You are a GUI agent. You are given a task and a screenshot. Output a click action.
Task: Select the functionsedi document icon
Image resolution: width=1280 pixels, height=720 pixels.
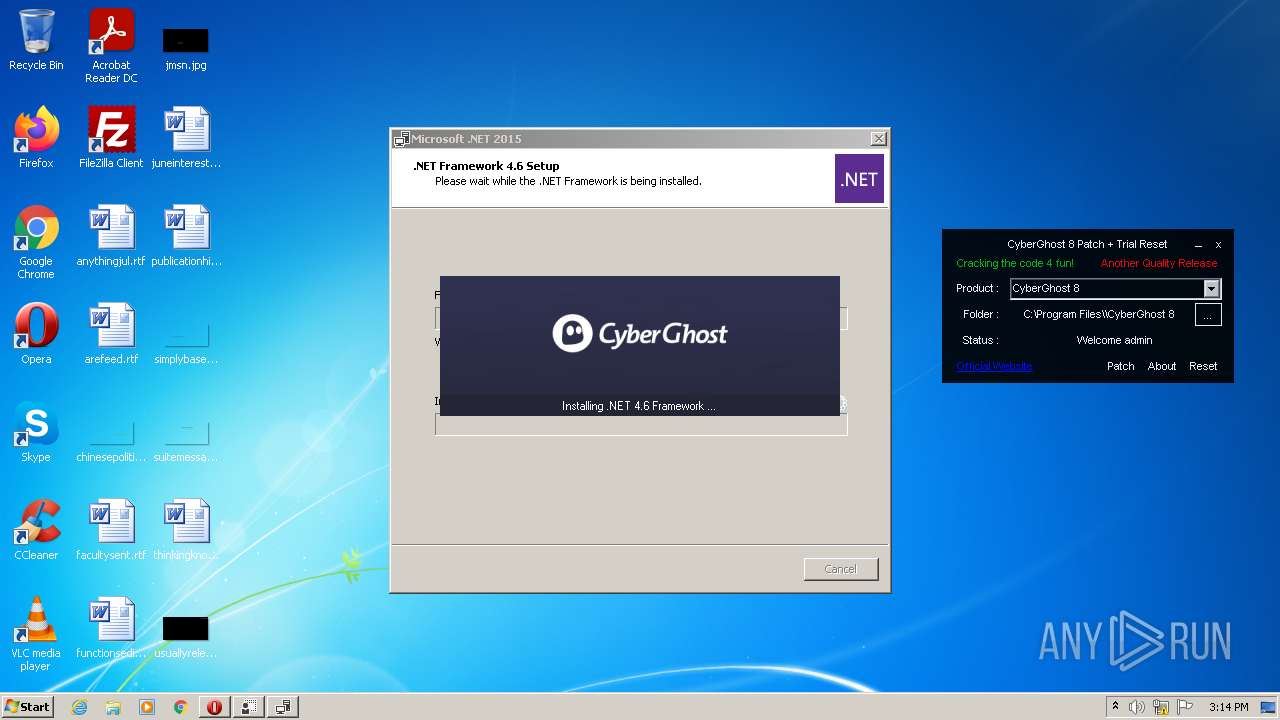click(x=111, y=628)
